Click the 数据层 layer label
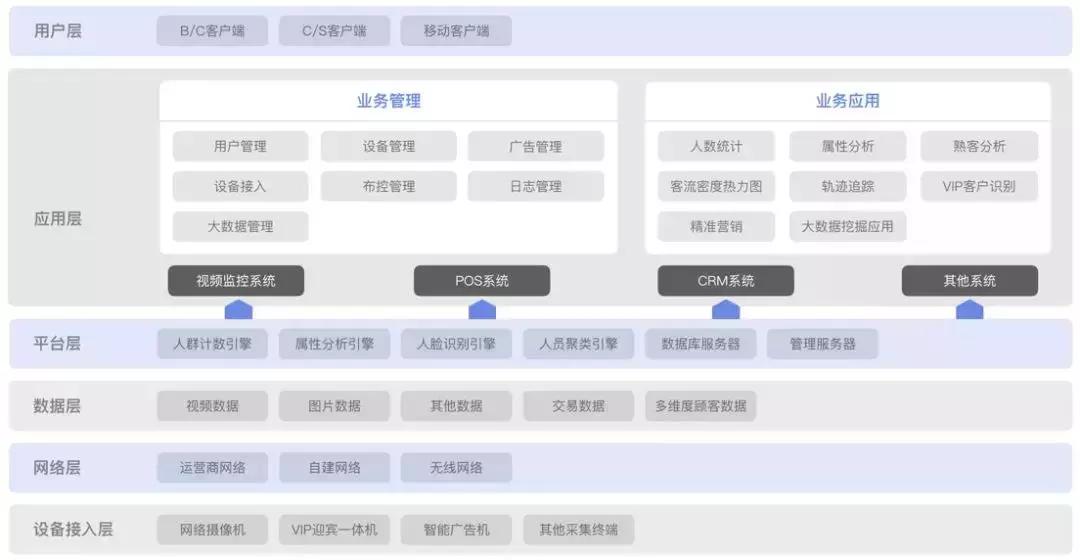This screenshot has width=1080, height=560. [x=57, y=406]
